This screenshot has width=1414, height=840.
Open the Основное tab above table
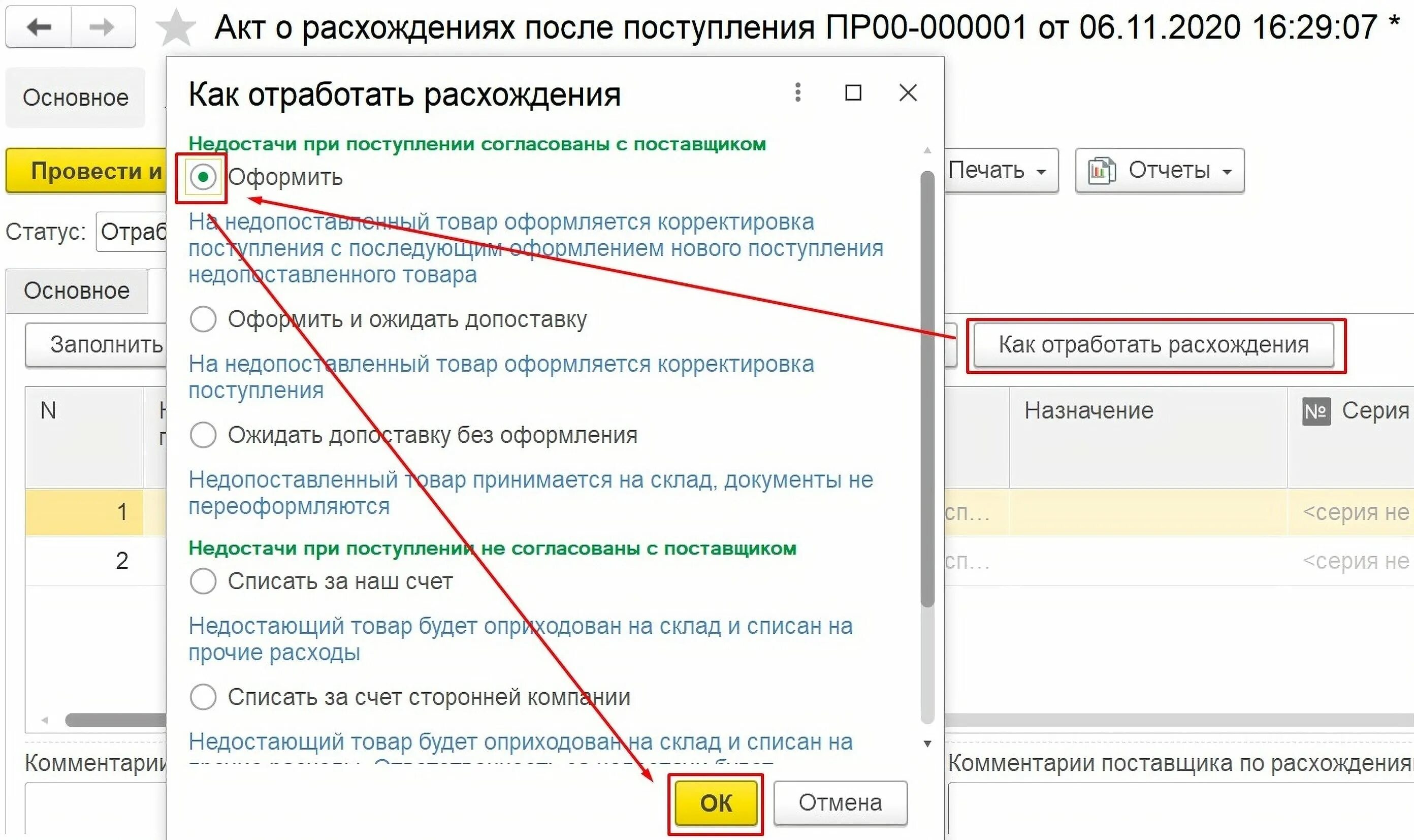(76, 290)
